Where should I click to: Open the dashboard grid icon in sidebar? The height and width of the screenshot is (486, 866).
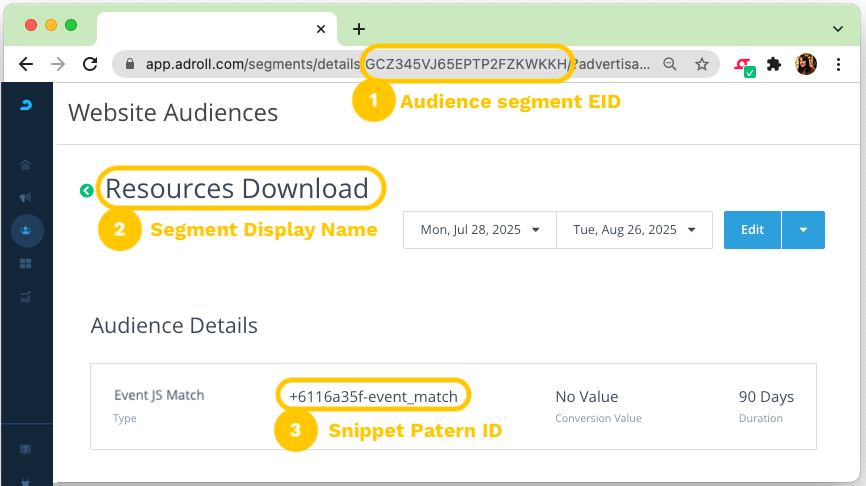click(26, 264)
